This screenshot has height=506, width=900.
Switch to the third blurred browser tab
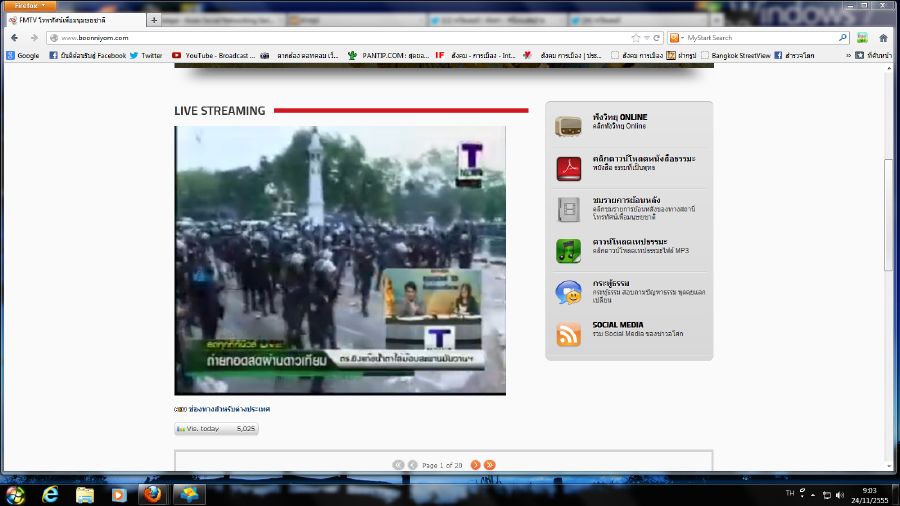pyautogui.click(x=357, y=20)
